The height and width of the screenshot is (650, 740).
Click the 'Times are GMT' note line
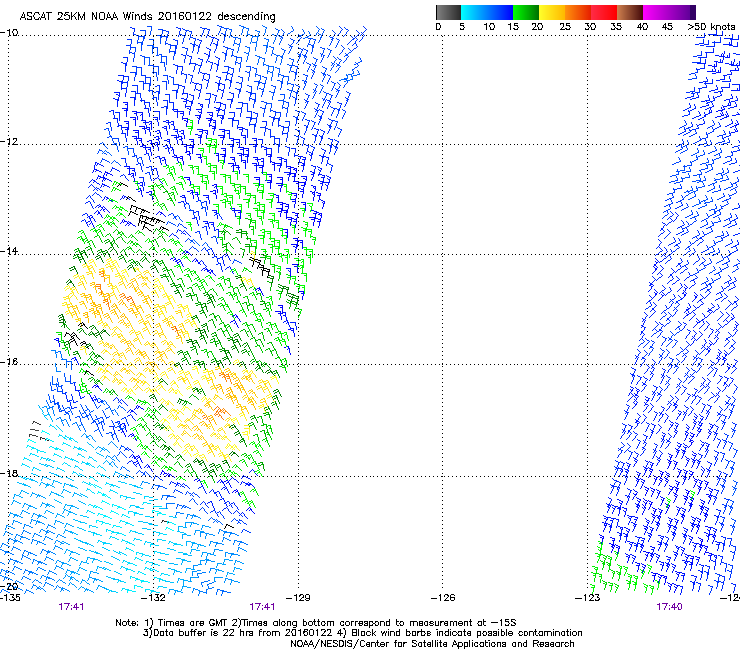(316, 623)
